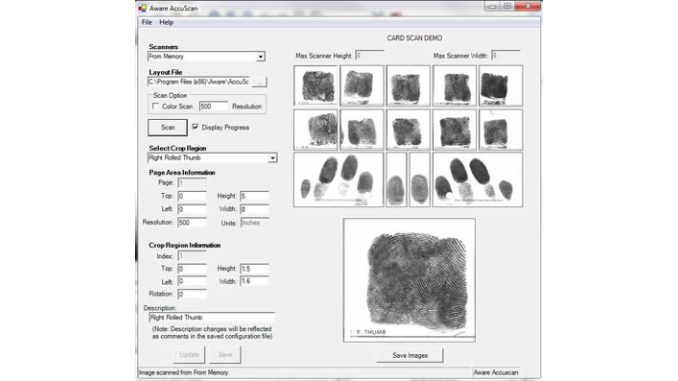The height and width of the screenshot is (381, 678).
Task: Select the right four-finger slap thumbnail
Action: (477, 179)
